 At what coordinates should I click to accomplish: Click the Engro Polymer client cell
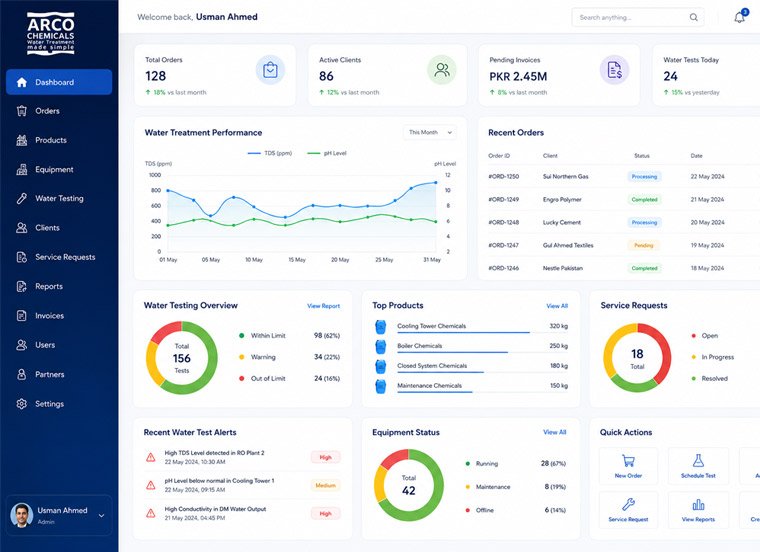coord(562,199)
